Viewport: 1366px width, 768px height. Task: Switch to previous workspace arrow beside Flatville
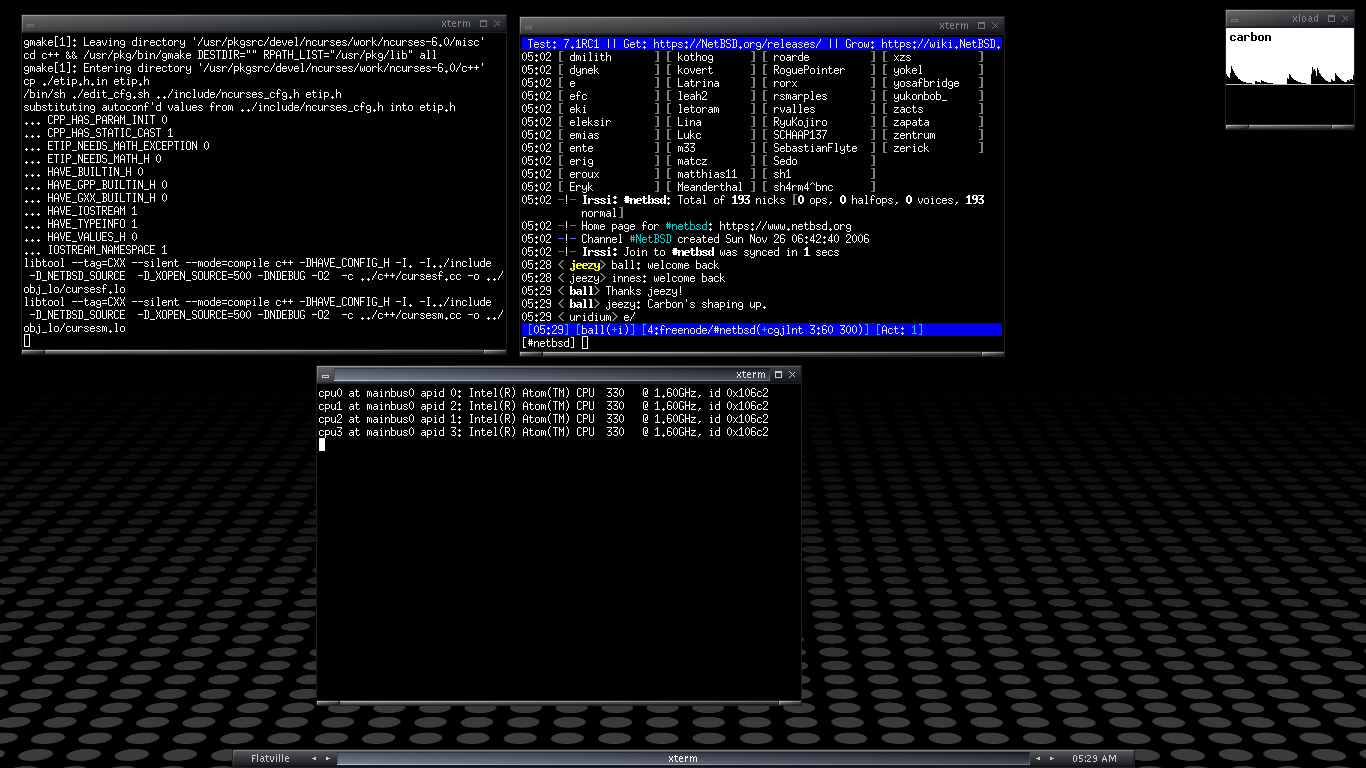(313, 758)
